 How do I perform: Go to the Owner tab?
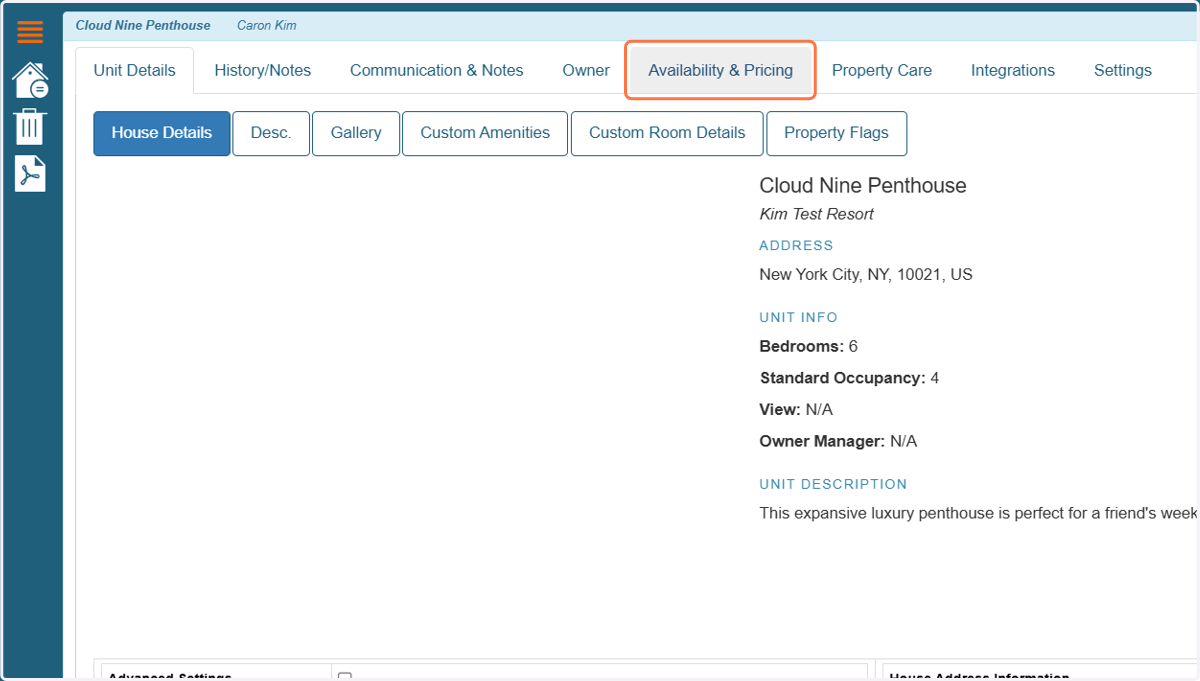pos(586,70)
